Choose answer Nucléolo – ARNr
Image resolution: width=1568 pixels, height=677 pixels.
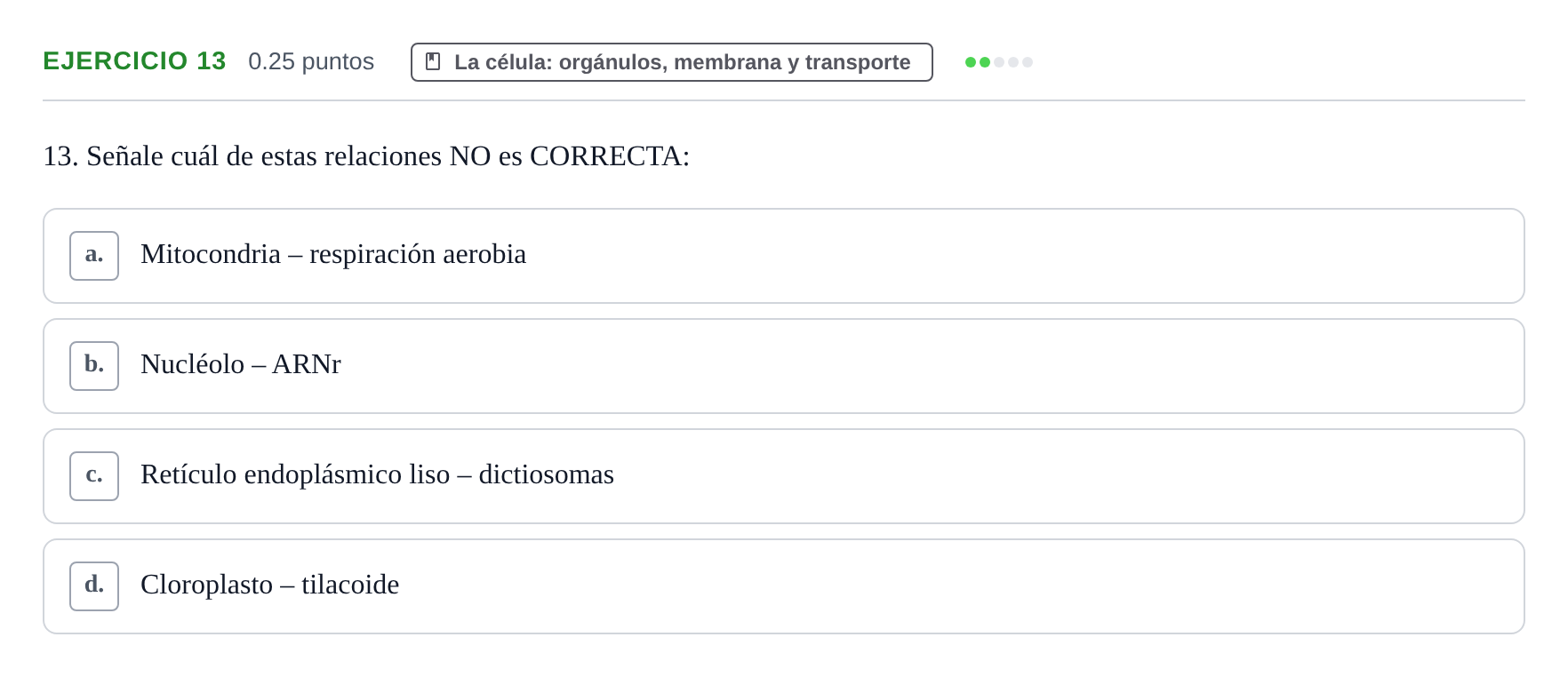coord(784,366)
